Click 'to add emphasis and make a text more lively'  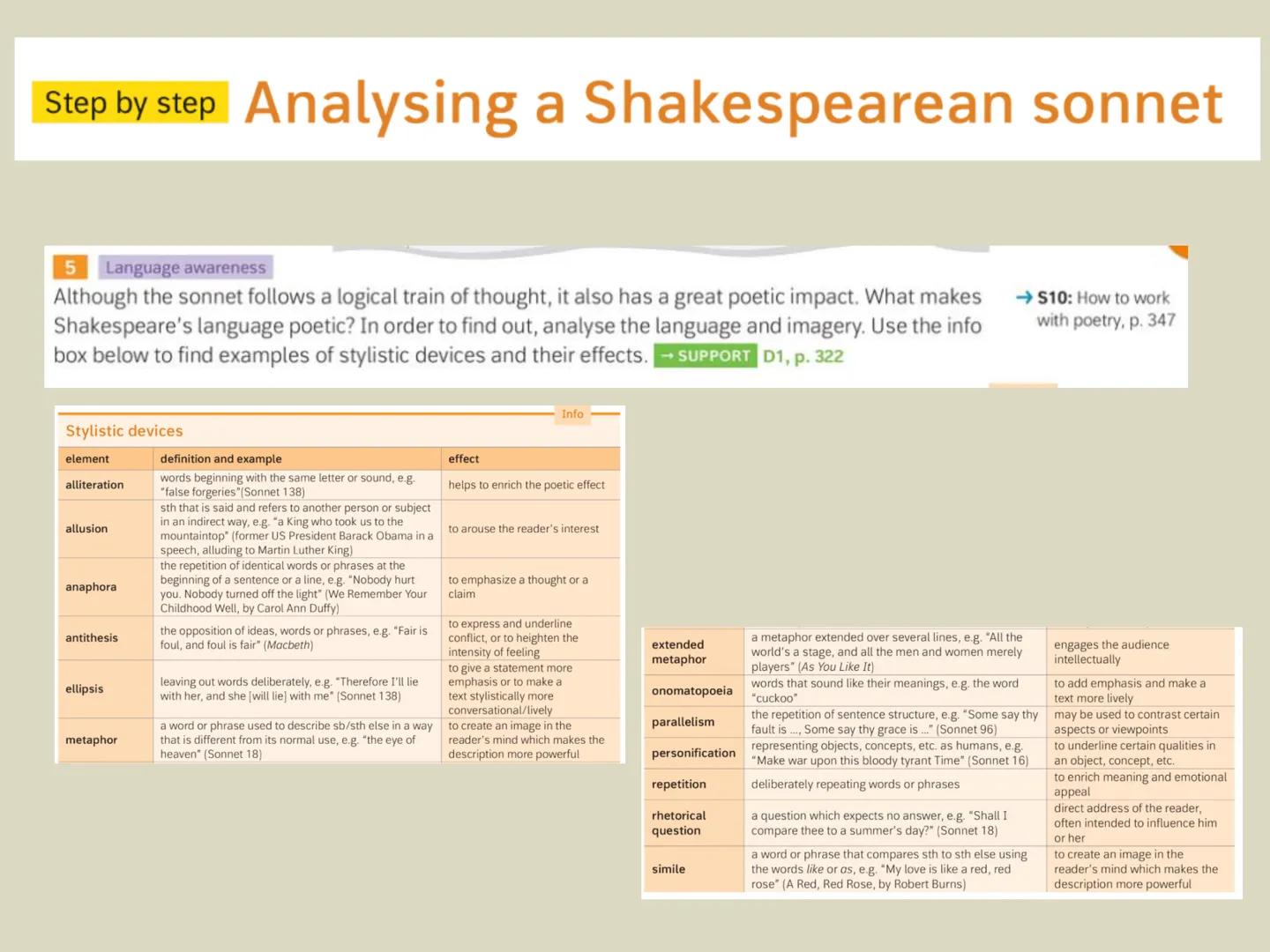click(1130, 691)
